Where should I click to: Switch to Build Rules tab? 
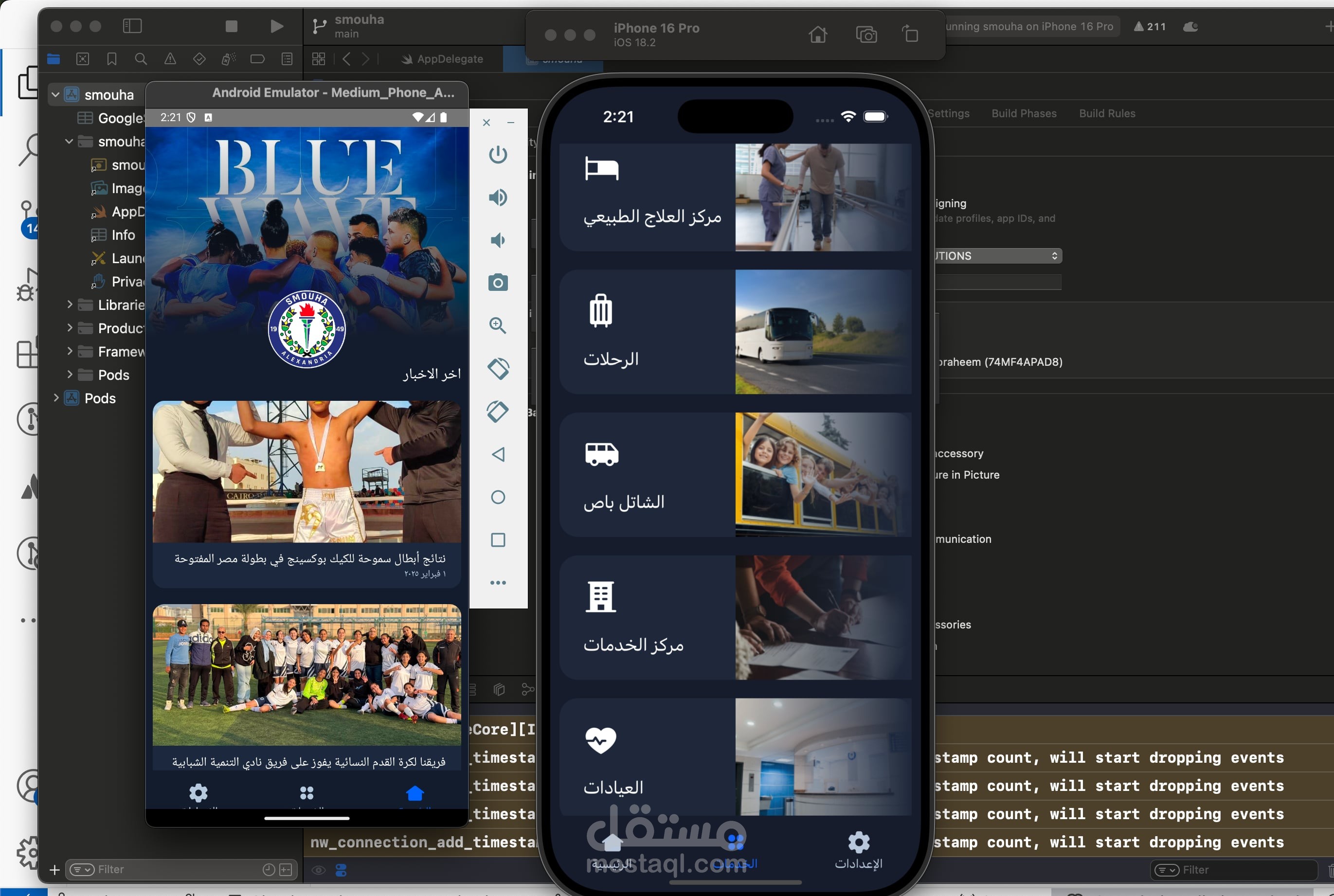coord(1106,113)
